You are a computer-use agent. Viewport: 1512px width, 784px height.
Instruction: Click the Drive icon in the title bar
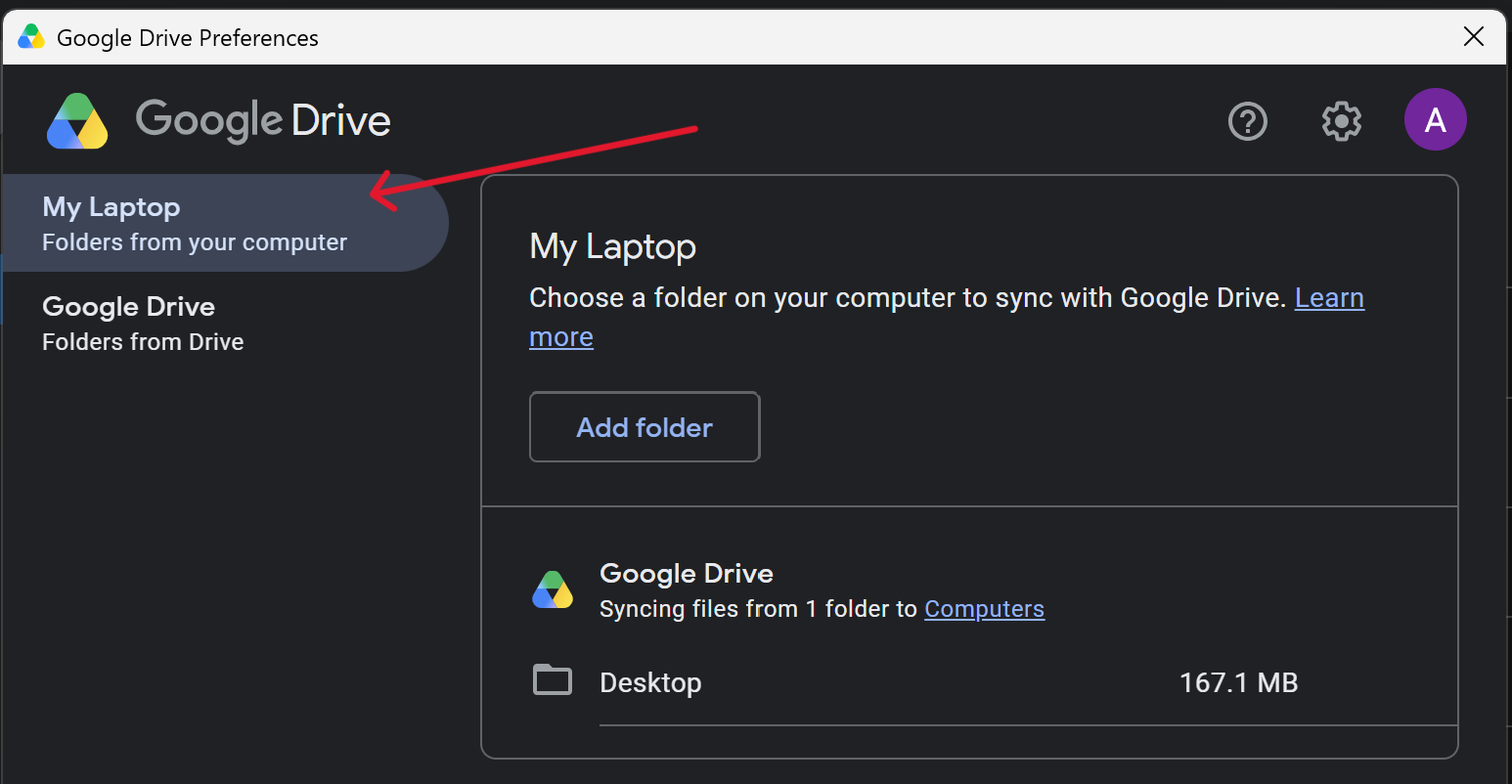(x=31, y=37)
